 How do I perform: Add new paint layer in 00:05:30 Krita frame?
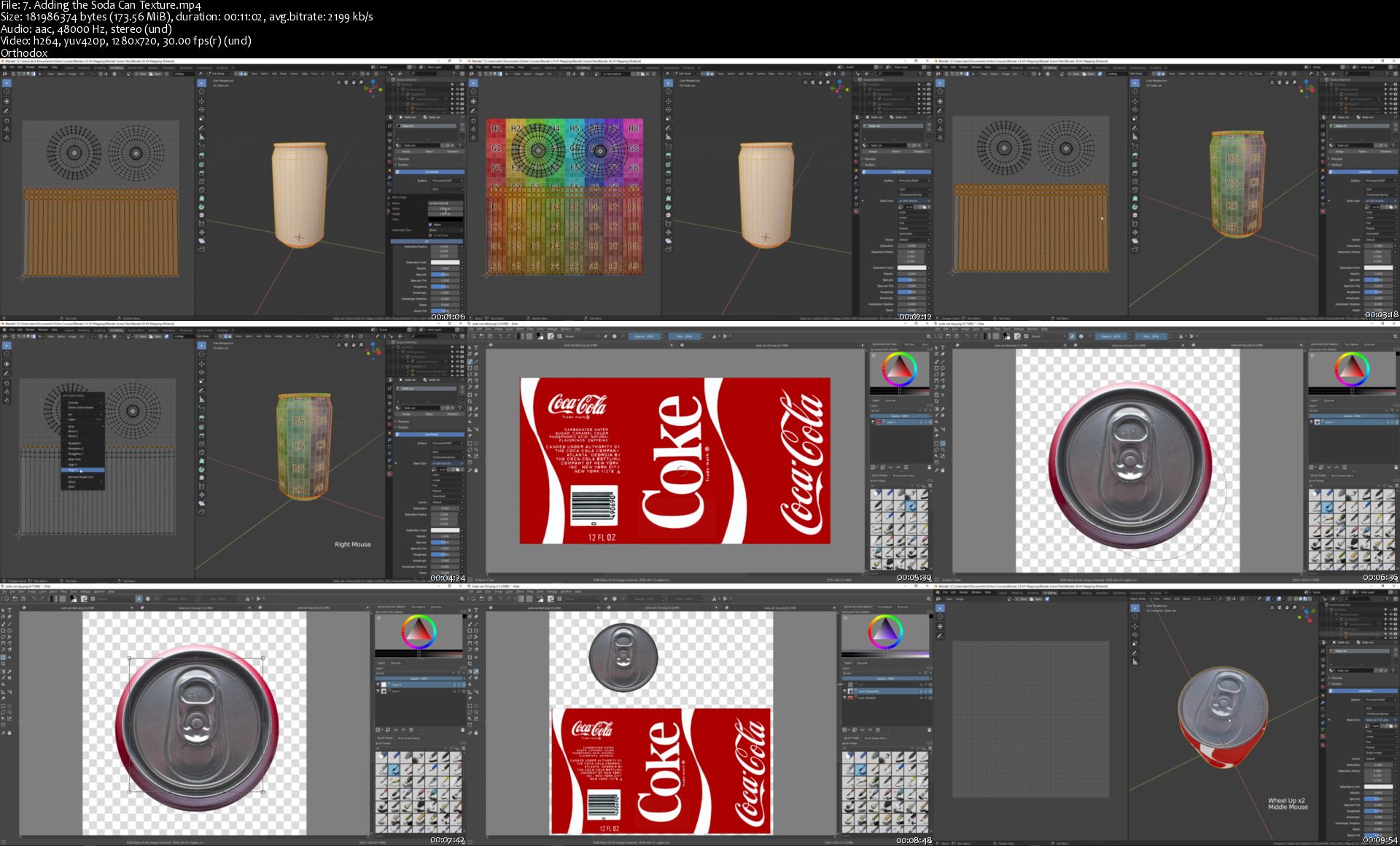point(872,467)
